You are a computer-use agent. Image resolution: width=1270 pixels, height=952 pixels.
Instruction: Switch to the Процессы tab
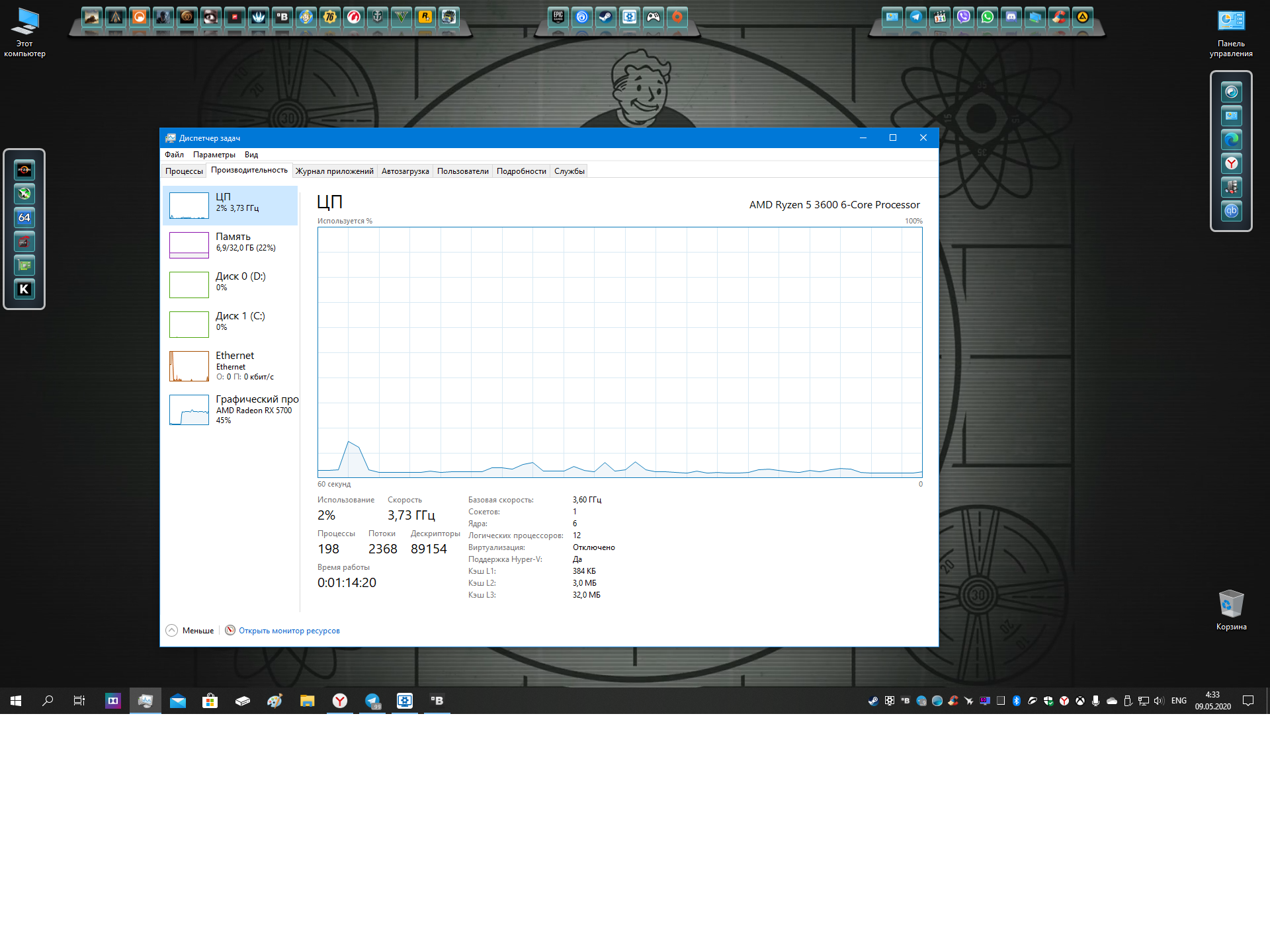point(184,171)
